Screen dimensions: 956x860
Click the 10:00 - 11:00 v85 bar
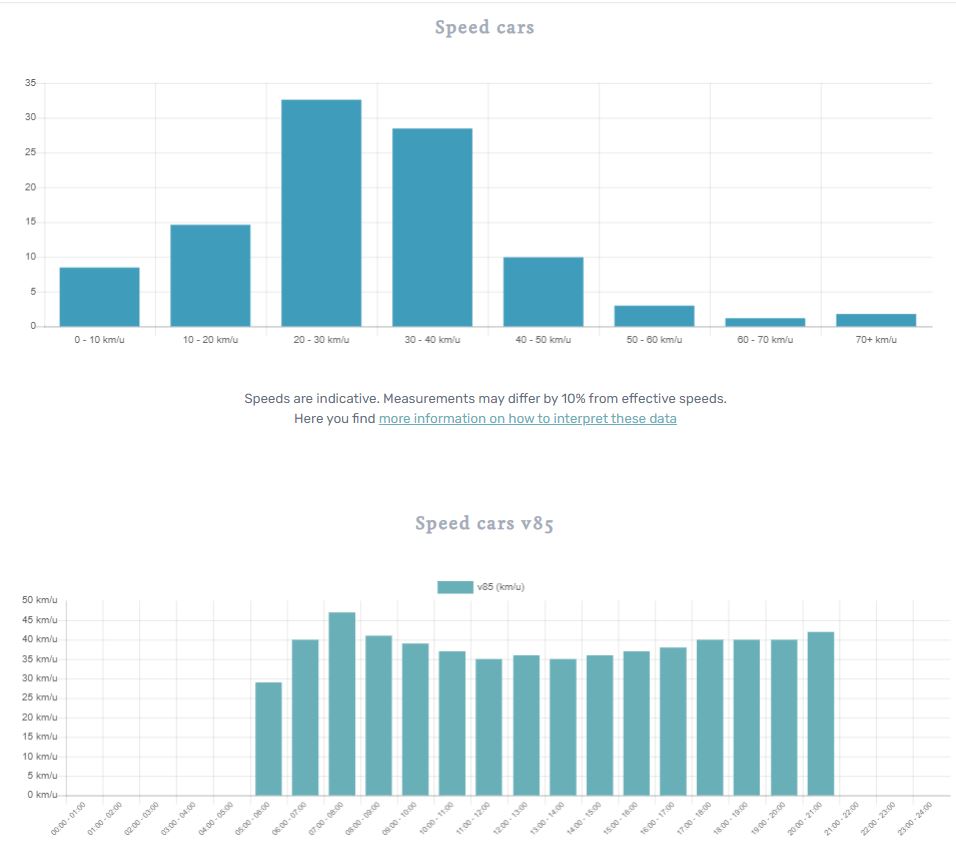(452, 723)
